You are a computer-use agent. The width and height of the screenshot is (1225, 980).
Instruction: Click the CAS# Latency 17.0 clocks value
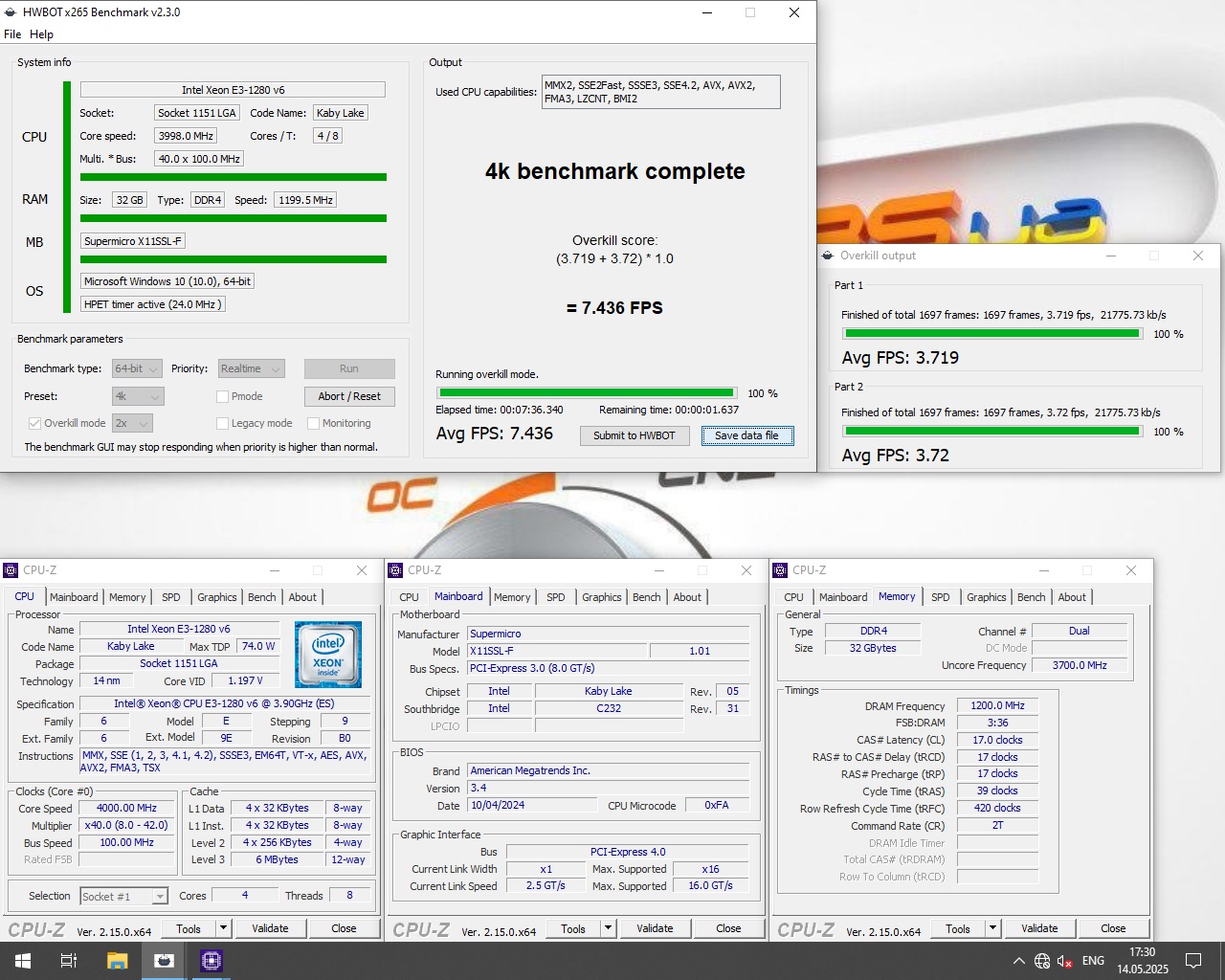pos(997,740)
